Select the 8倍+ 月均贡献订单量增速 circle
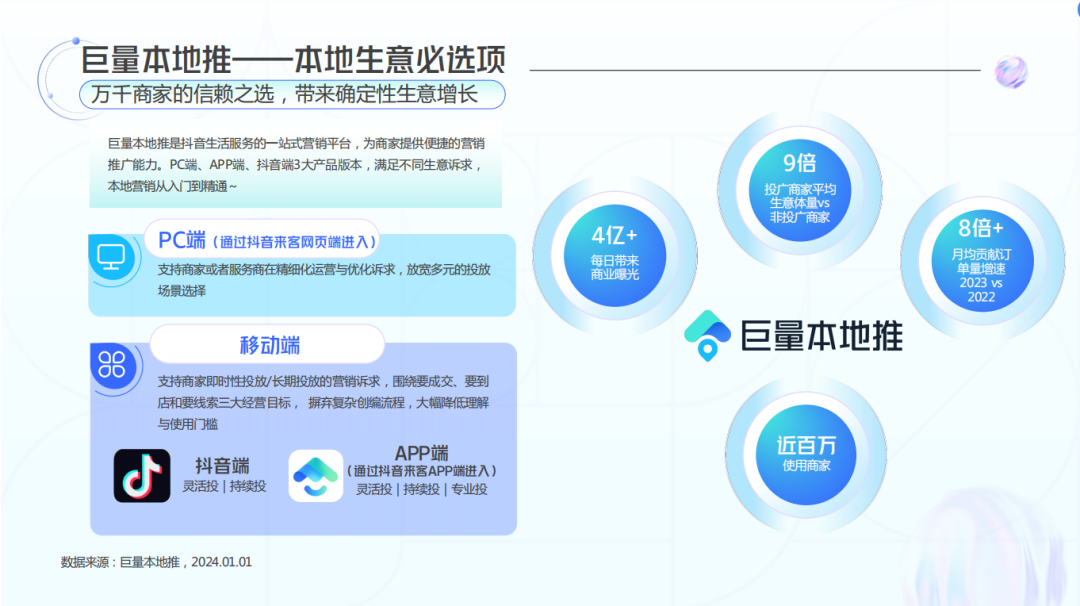1080x606 pixels. tap(982, 260)
